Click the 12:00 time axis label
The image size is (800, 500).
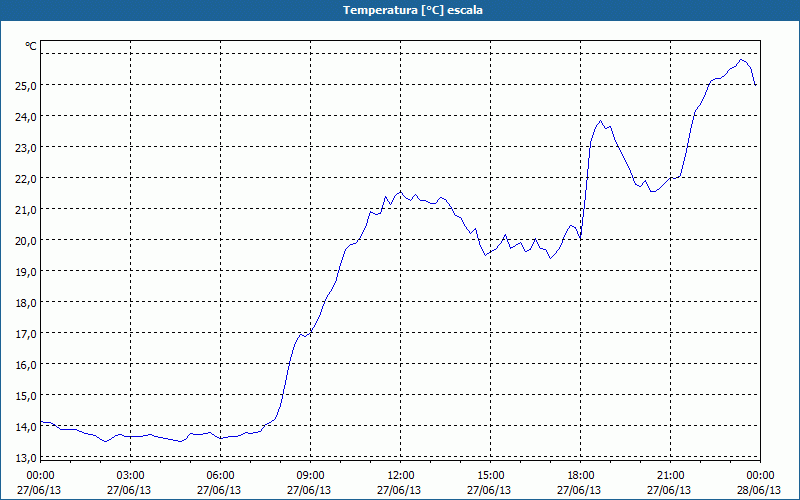[x=401, y=476]
